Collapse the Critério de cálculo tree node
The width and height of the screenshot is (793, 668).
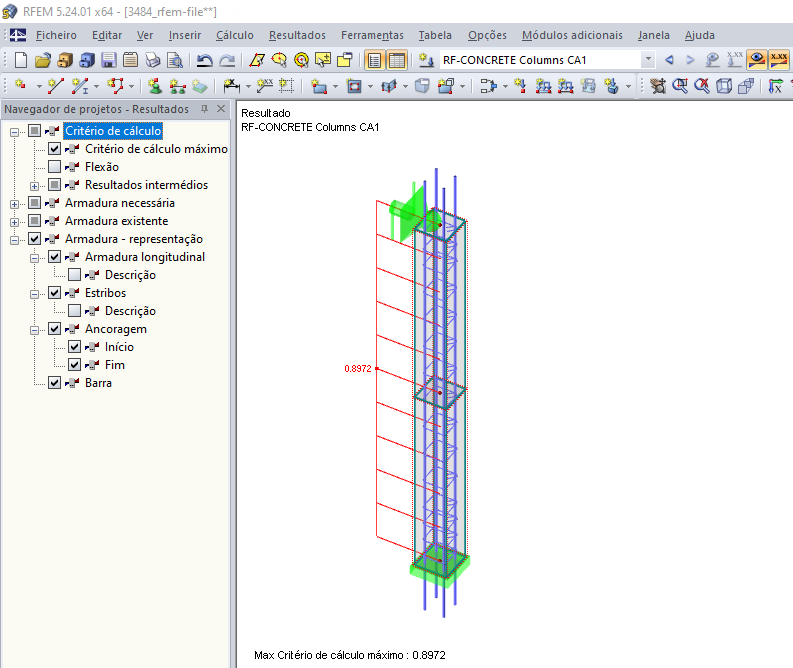pos(15,131)
